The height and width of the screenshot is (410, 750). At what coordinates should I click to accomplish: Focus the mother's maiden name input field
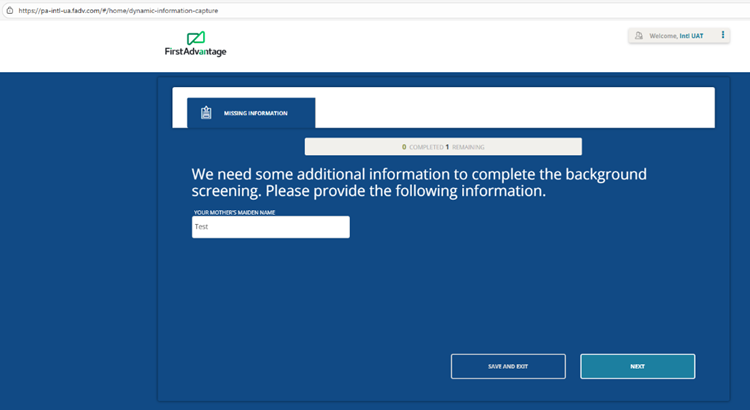(270, 227)
